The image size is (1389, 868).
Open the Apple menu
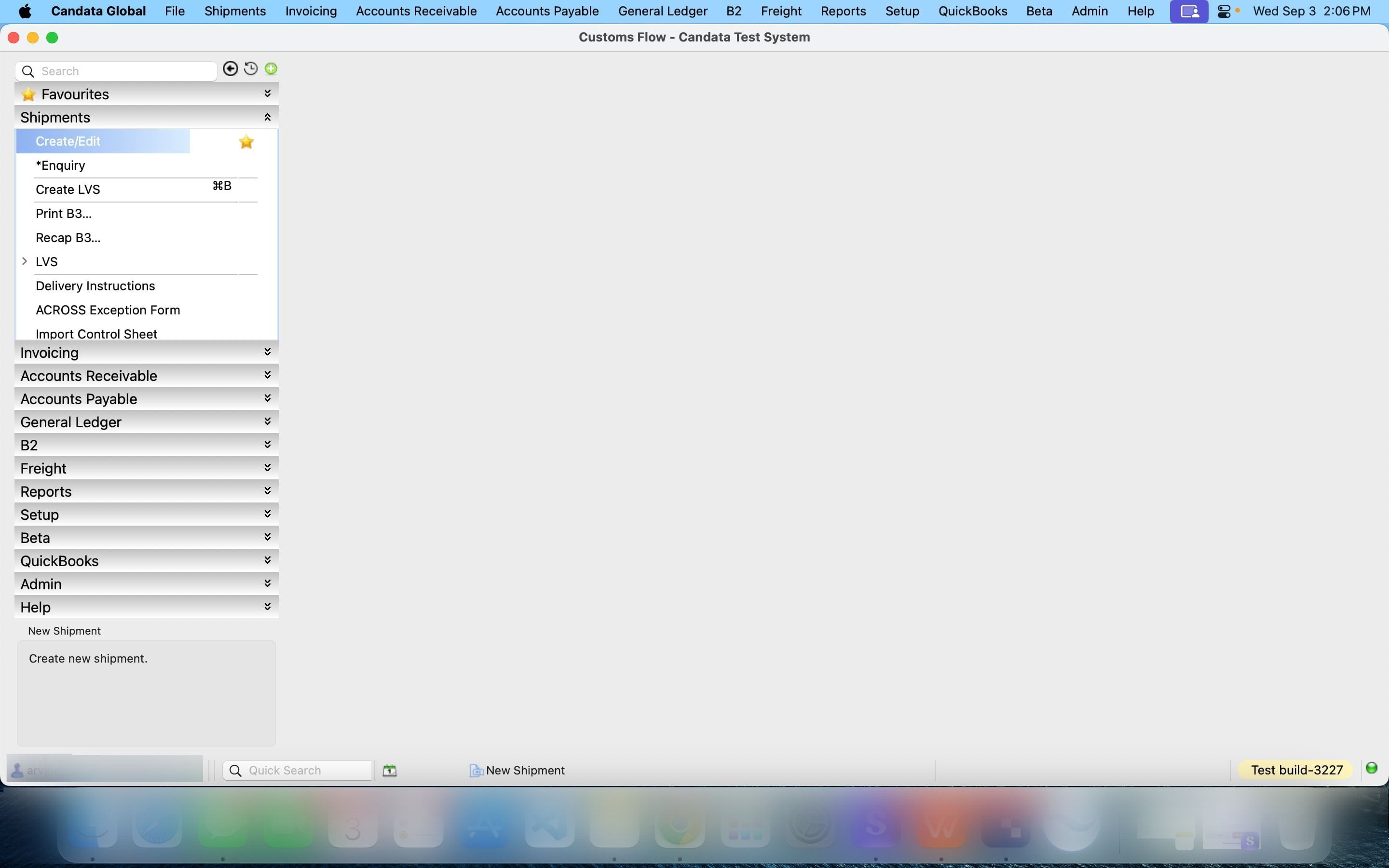(x=25, y=11)
